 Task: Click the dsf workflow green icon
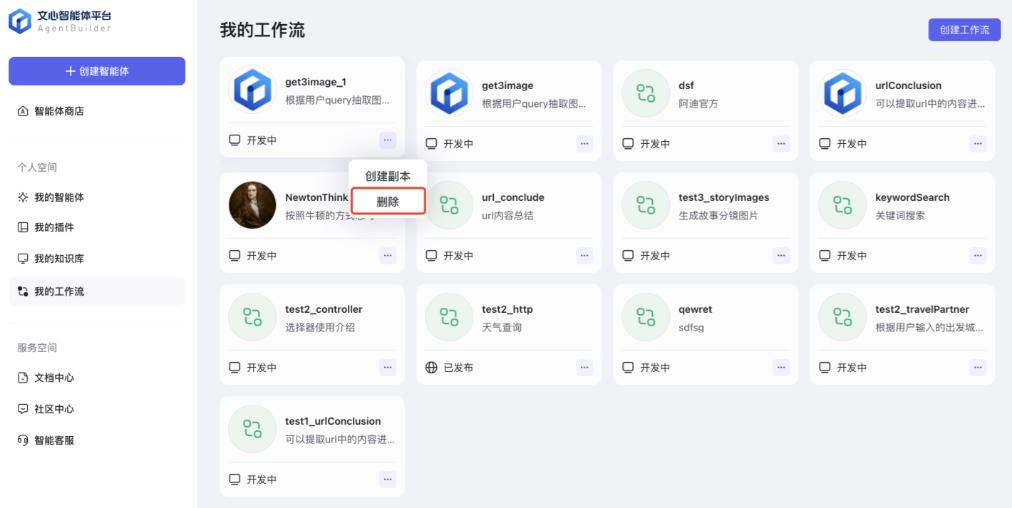pos(645,93)
